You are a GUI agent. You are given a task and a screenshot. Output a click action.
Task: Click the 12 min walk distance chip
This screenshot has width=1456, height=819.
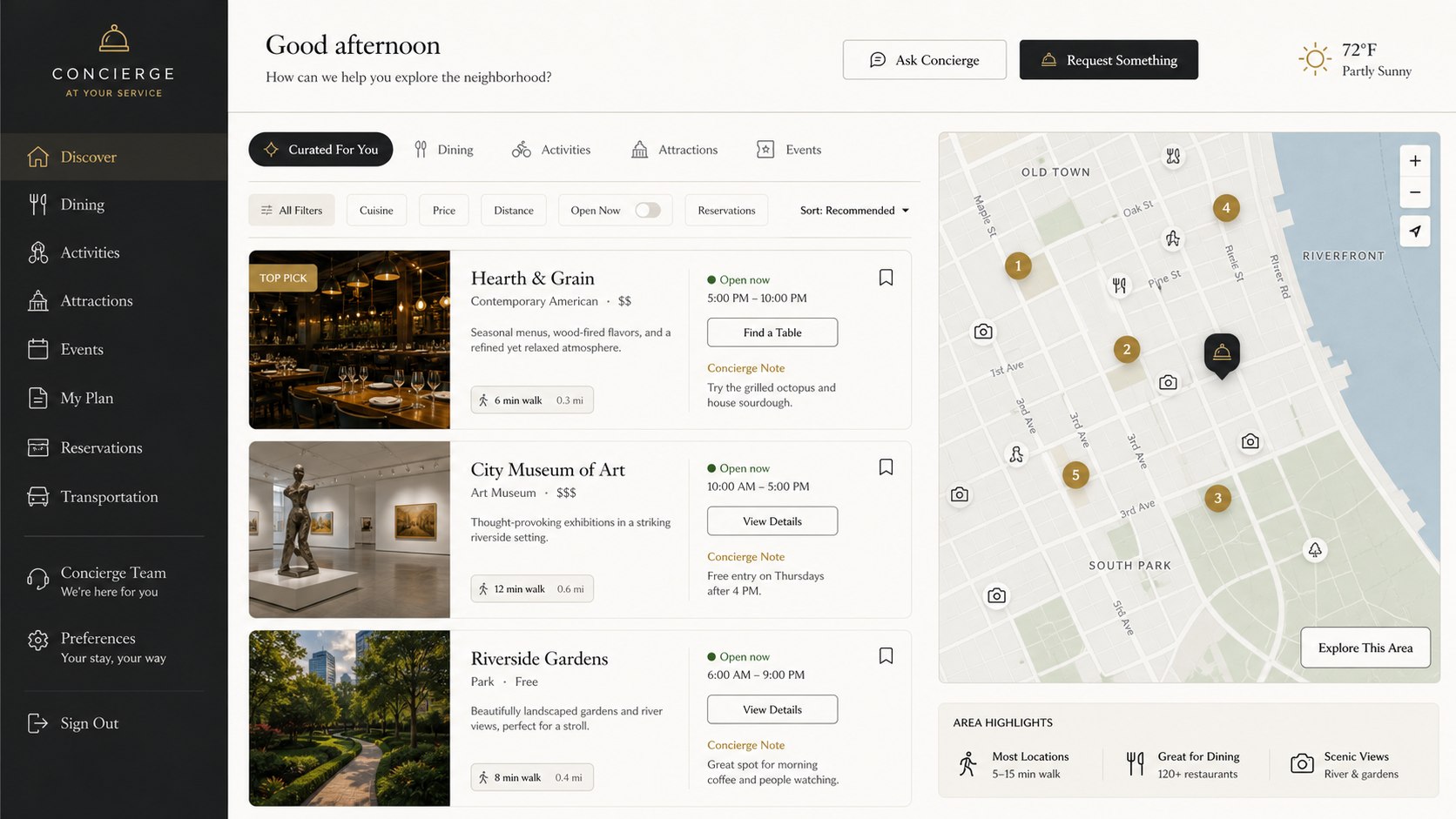pos(532,589)
